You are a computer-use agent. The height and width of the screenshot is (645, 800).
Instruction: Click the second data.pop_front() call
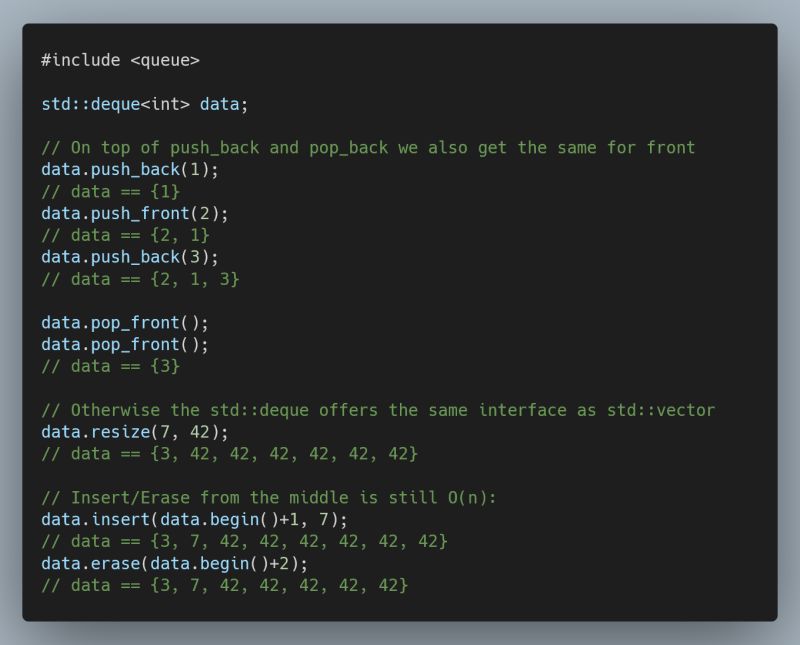click(x=125, y=345)
